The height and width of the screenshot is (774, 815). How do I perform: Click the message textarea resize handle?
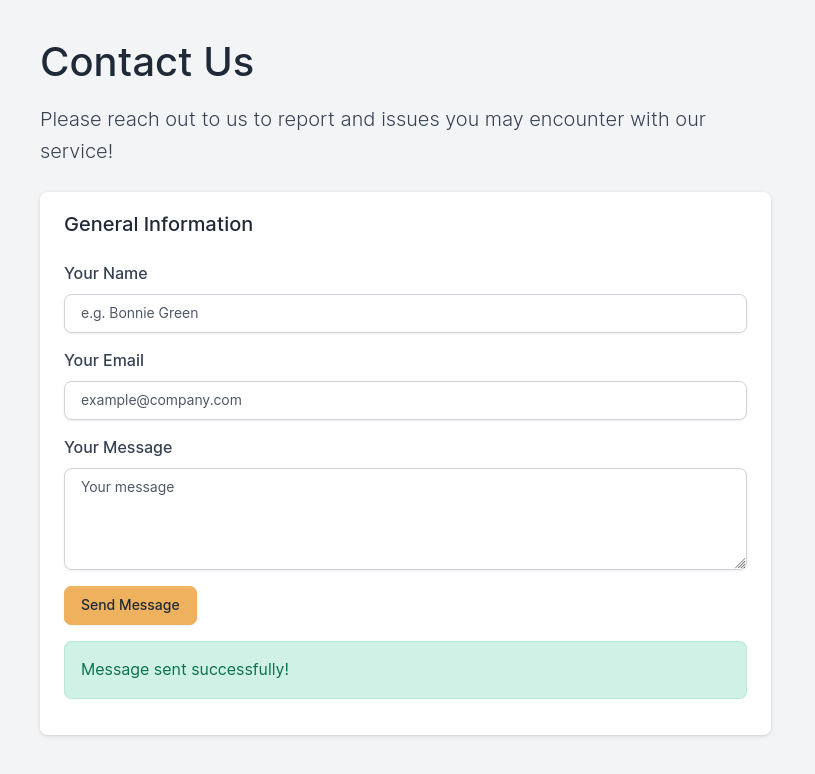click(740, 563)
